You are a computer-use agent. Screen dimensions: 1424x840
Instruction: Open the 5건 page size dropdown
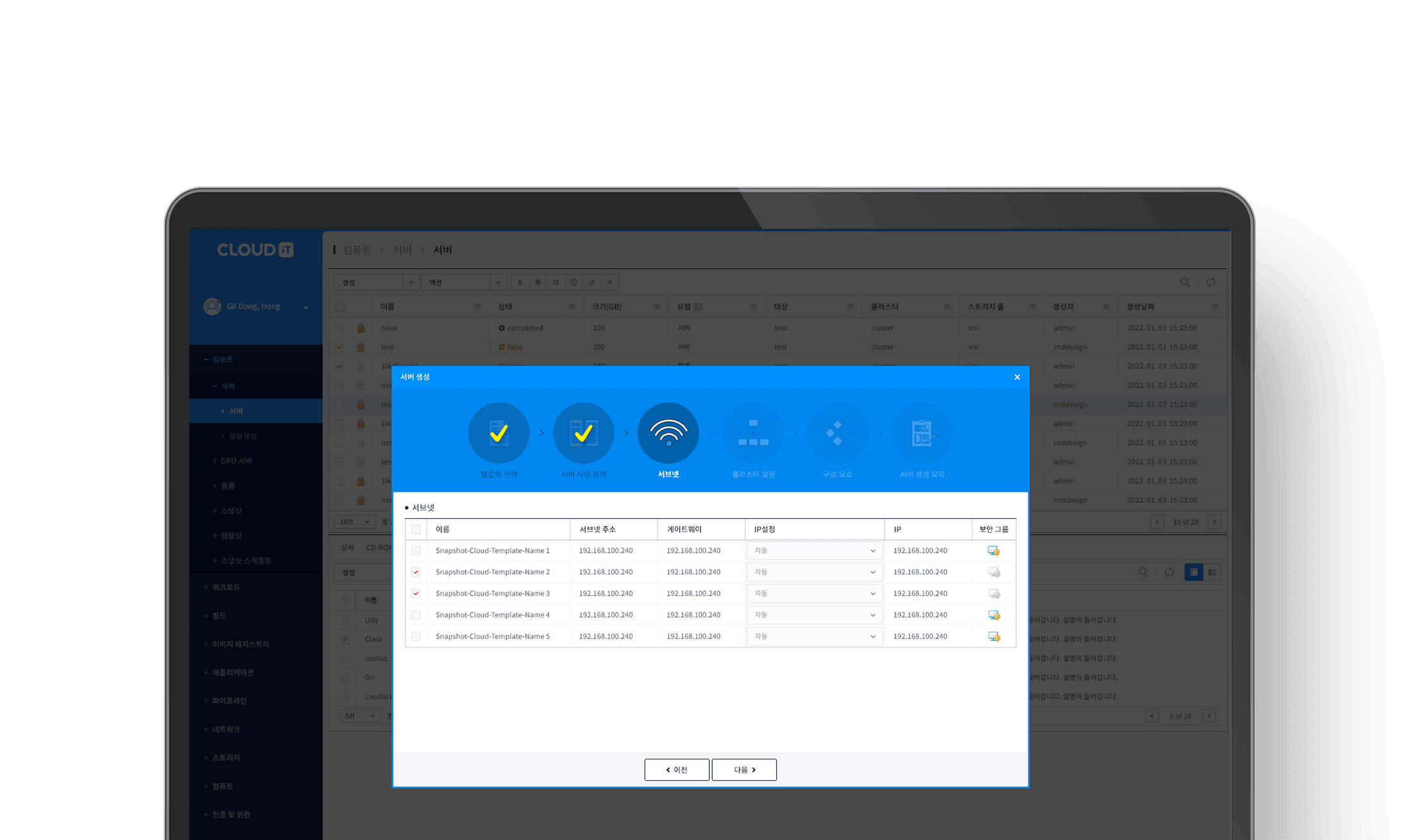coord(360,716)
